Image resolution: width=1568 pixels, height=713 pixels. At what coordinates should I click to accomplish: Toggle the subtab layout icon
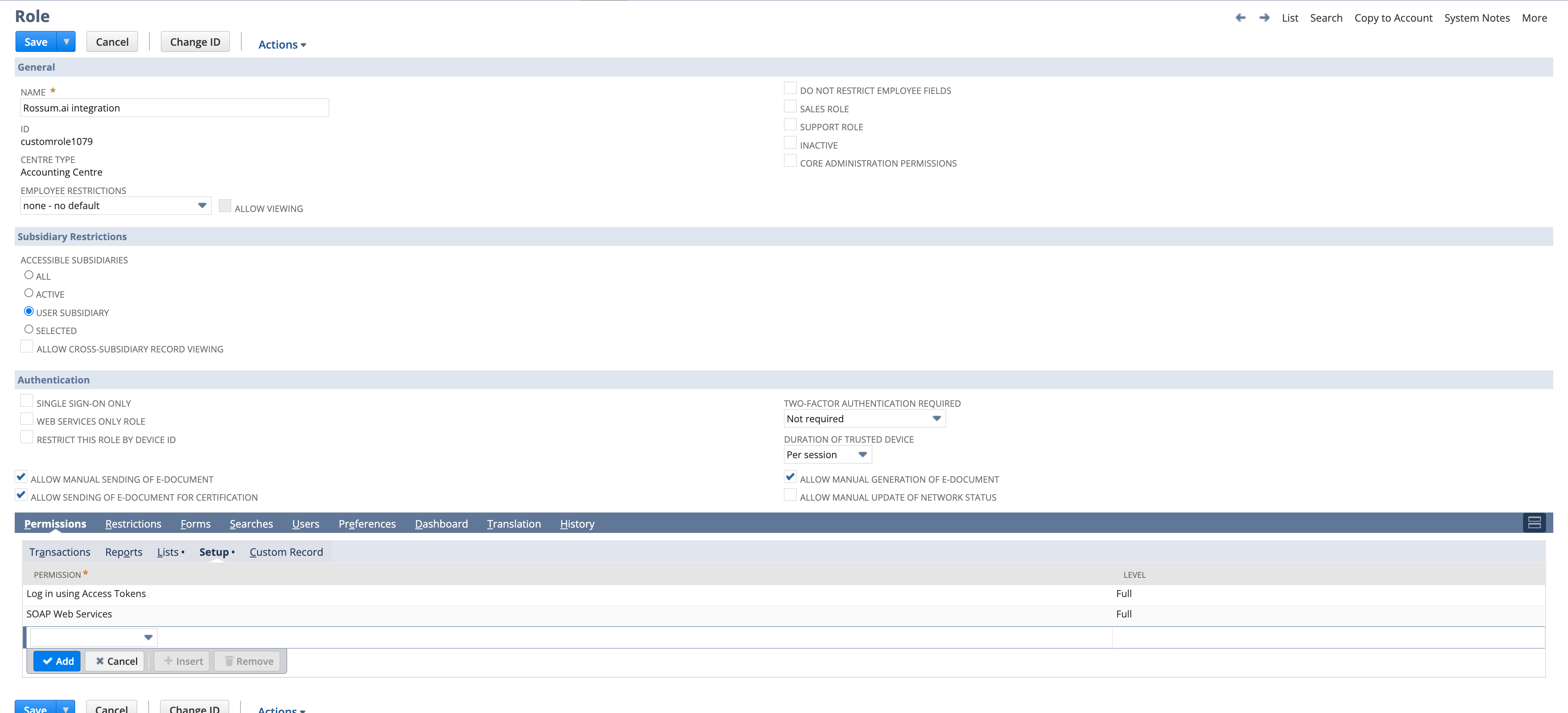coord(1534,522)
